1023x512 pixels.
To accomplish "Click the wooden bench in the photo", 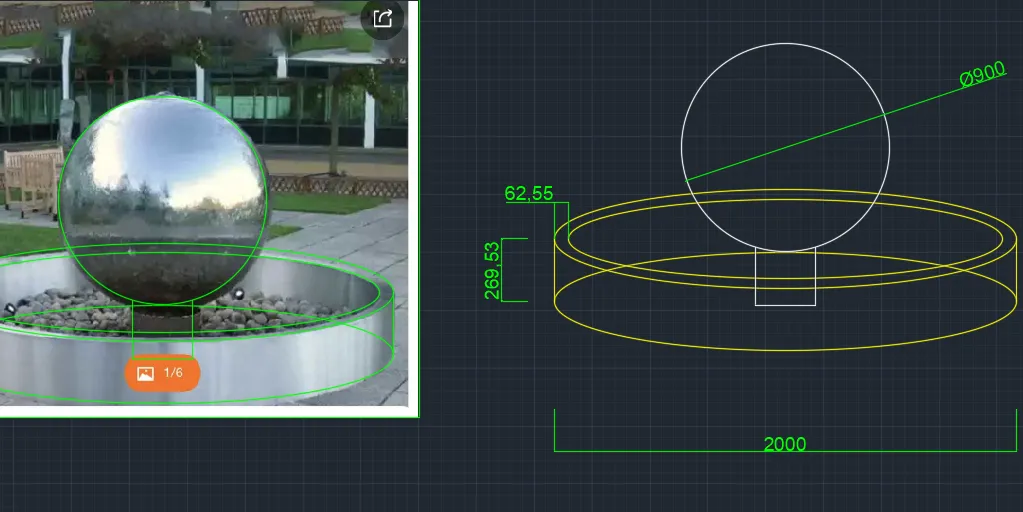I will click(x=32, y=178).
